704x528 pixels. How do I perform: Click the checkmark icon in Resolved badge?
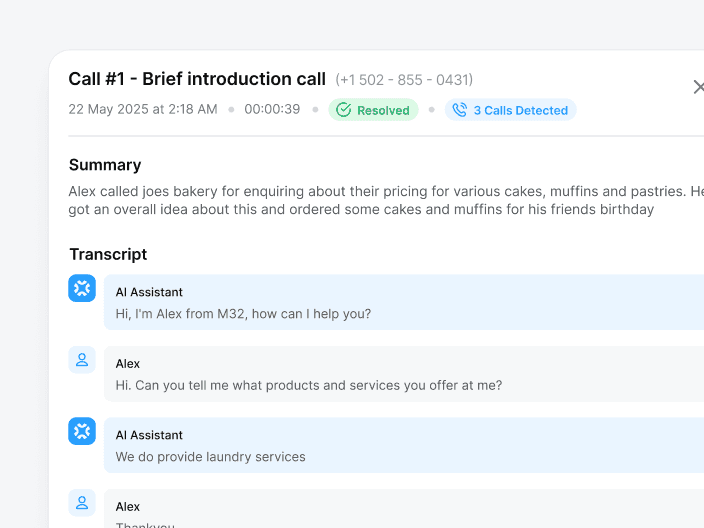(344, 110)
